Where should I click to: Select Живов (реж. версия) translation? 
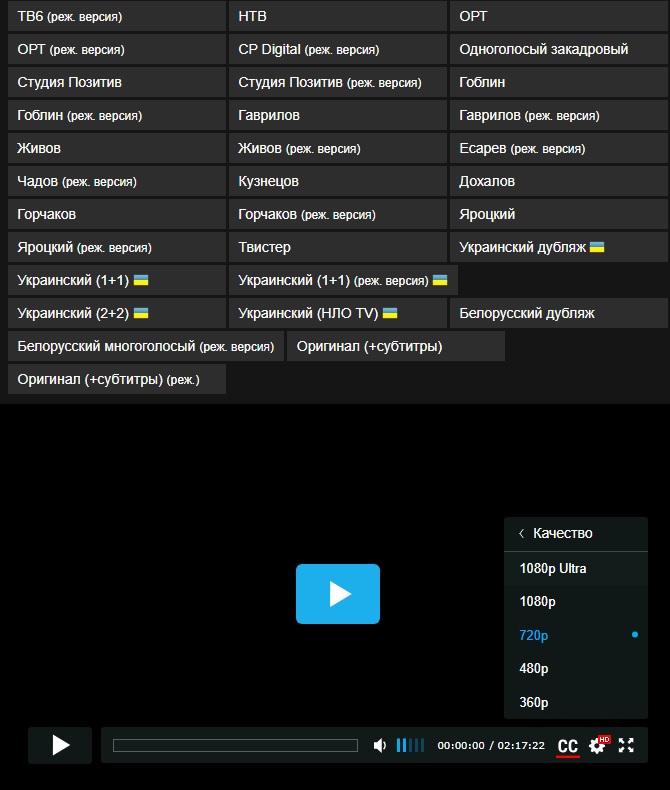[x=338, y=148]
